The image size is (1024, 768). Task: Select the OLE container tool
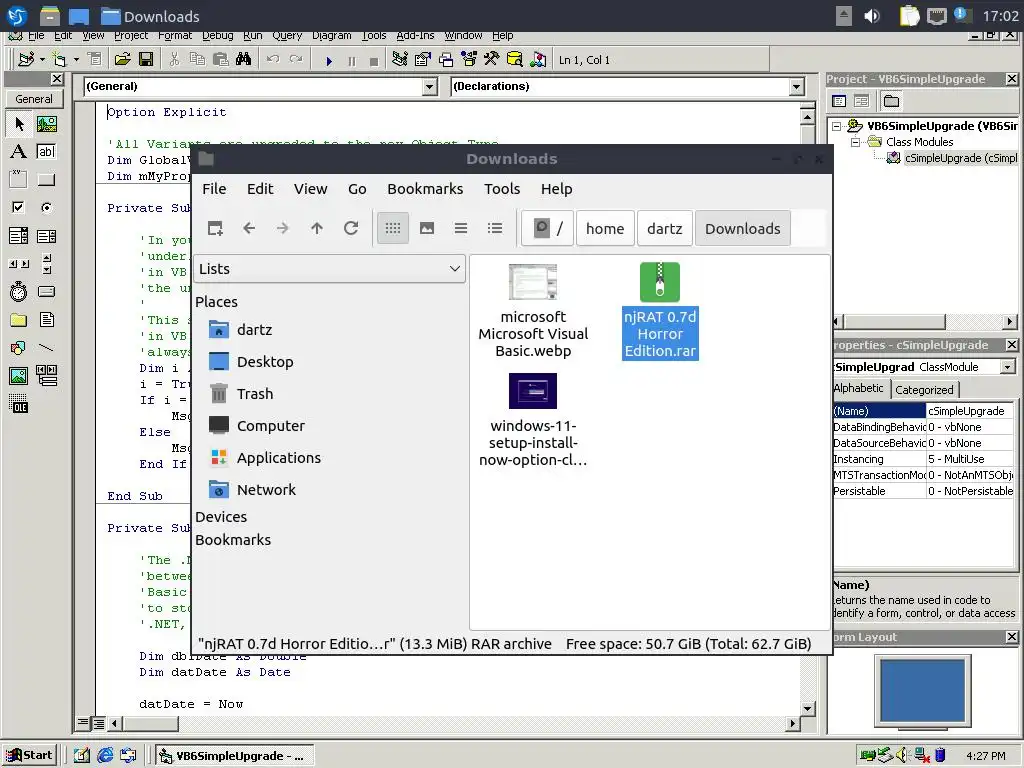(18, 404)
